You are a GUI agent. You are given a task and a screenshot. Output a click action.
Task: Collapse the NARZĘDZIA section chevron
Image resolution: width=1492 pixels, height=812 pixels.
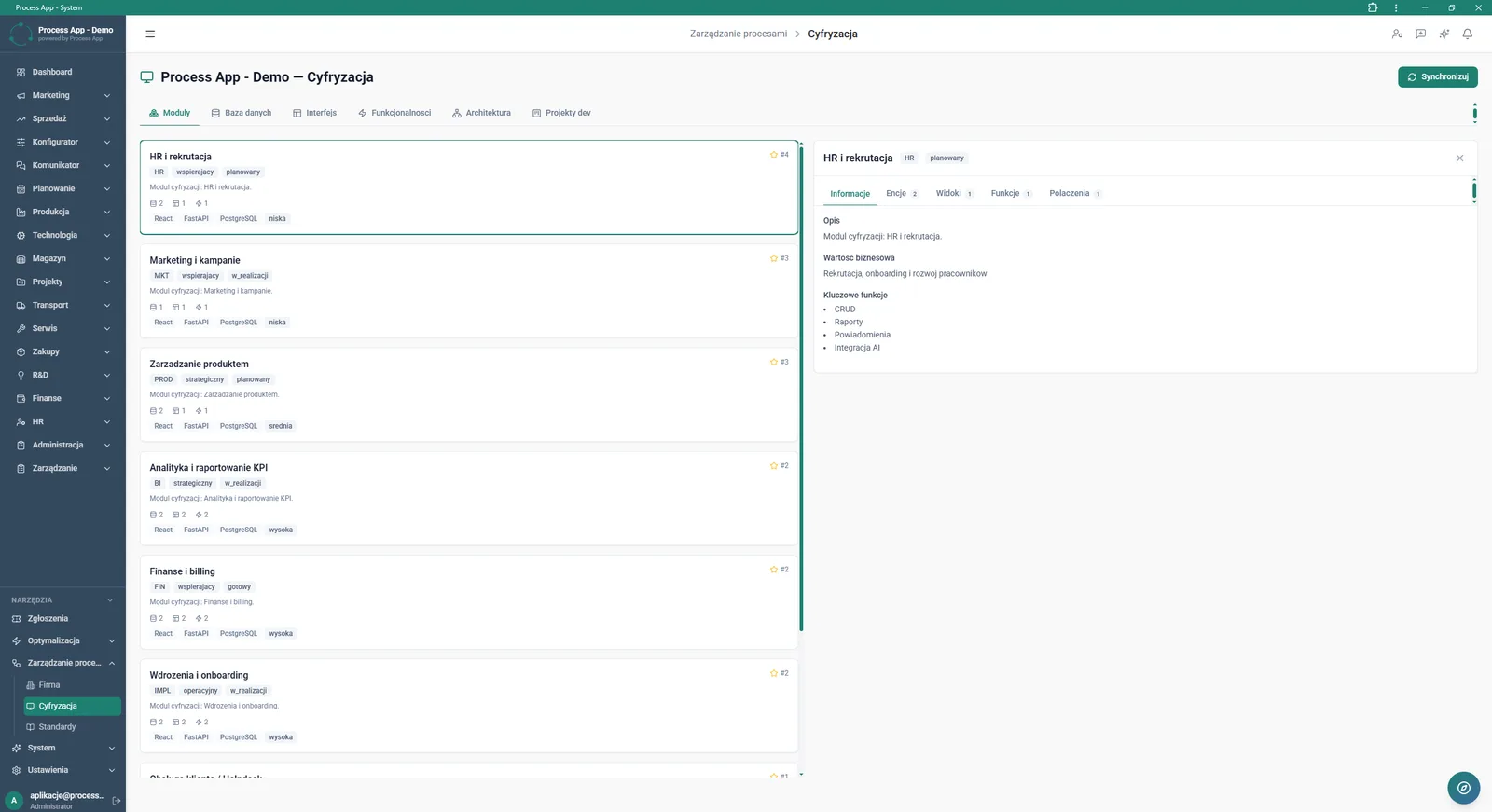coord(110,600)
